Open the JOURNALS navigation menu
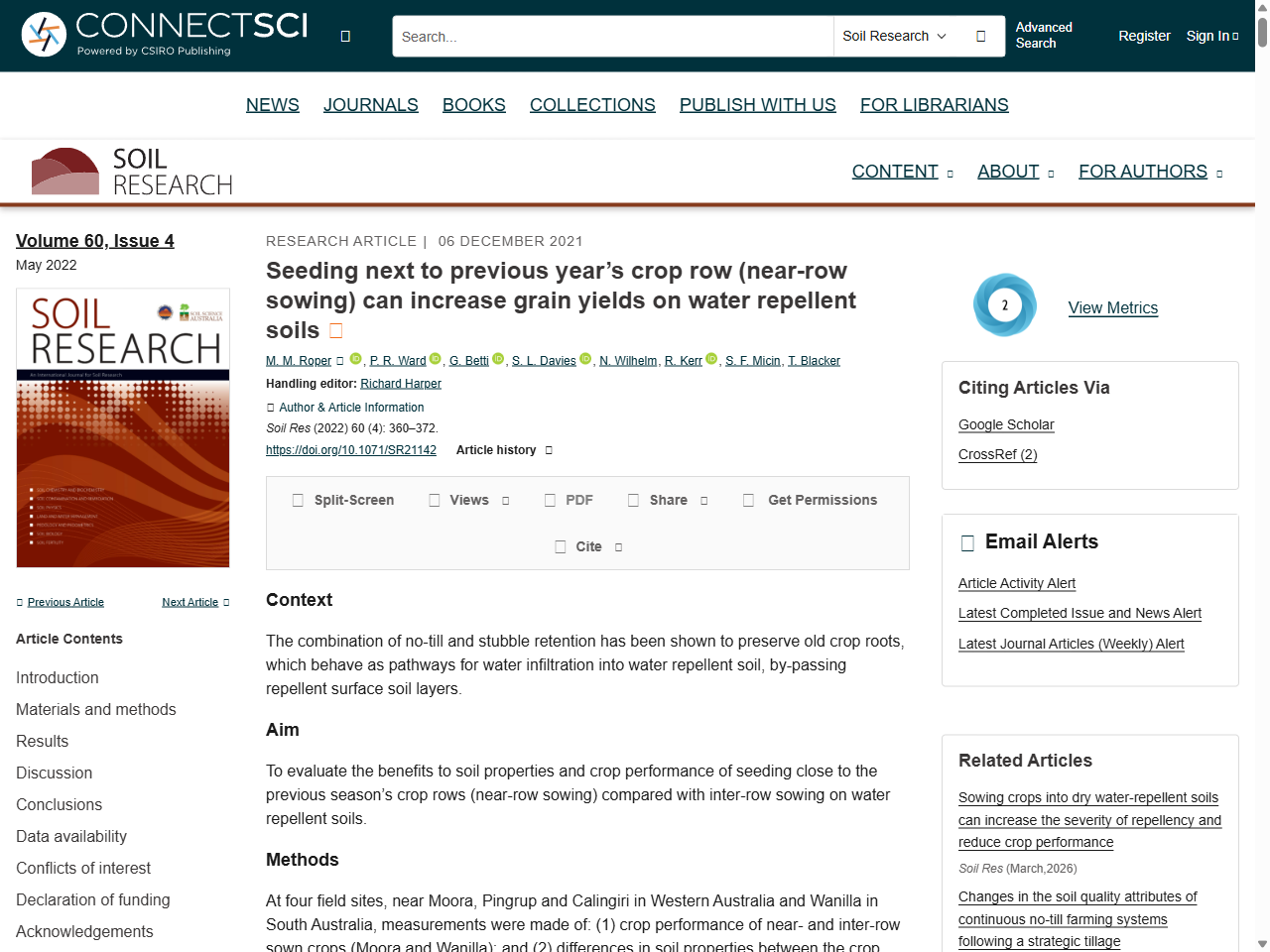Image resolution: width=1270 pixels, height=952 pixels. tap(370, 105)
